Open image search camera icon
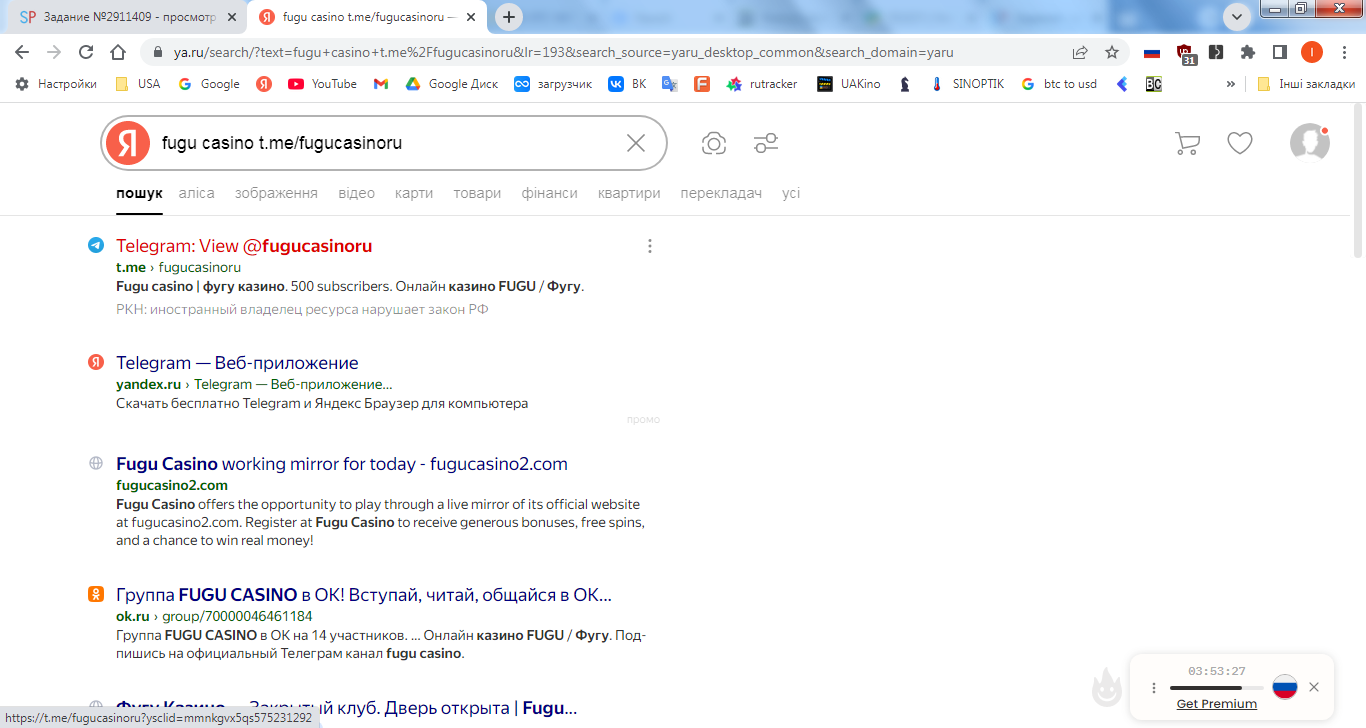Image resolution: width=1366 pixels, height=728 pixels. 714,143
